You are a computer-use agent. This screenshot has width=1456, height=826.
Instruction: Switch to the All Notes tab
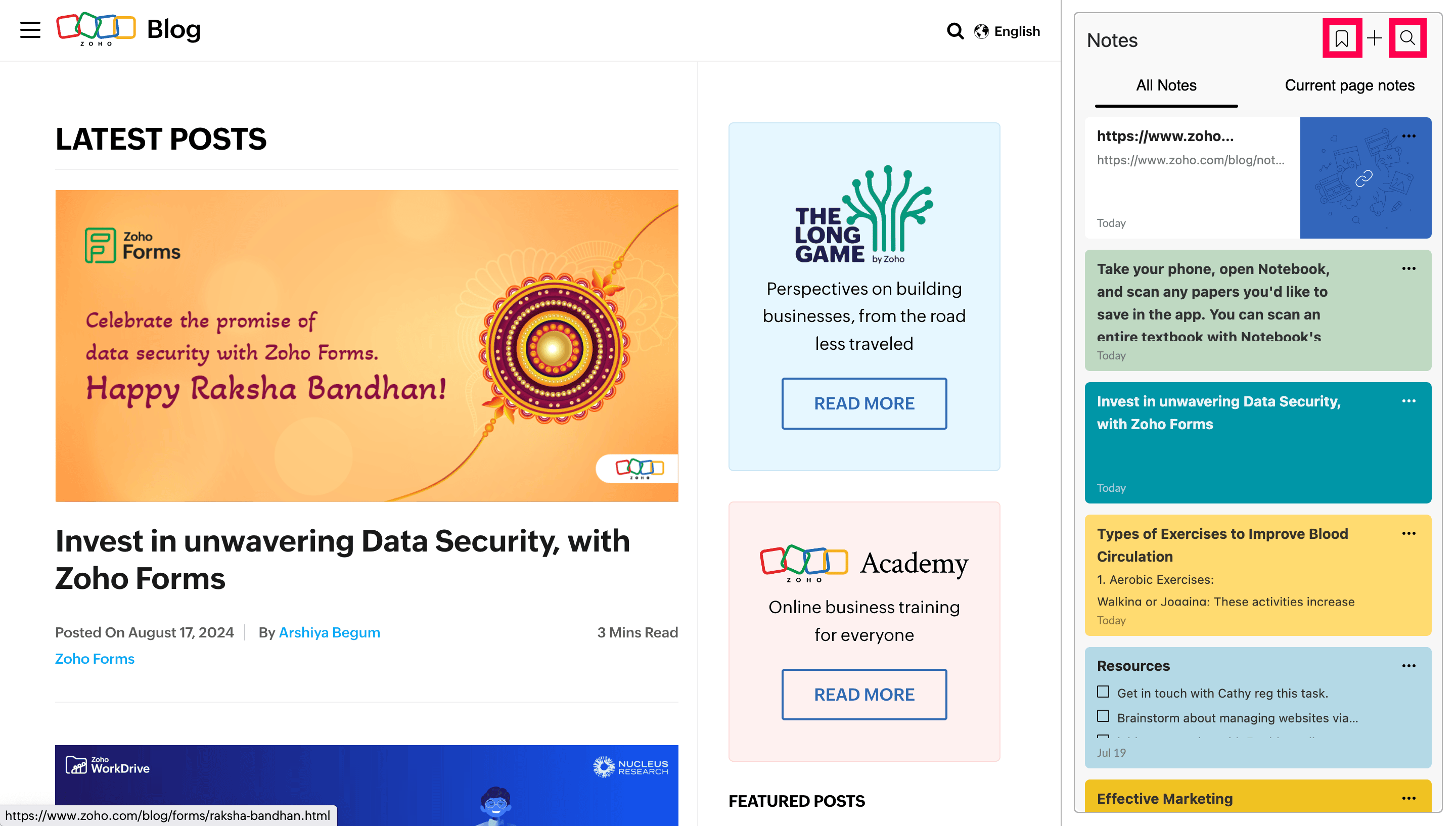point(1166,85)
